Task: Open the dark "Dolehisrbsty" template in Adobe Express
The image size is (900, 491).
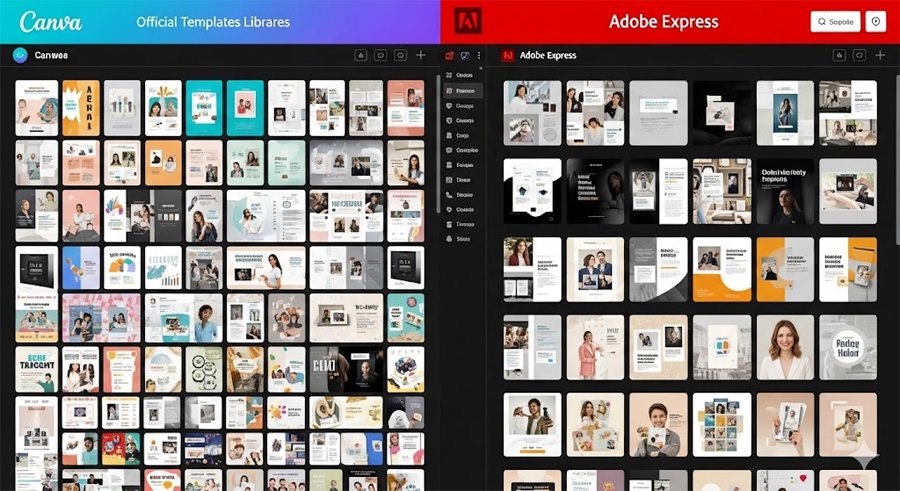Action: click(785, 191)
